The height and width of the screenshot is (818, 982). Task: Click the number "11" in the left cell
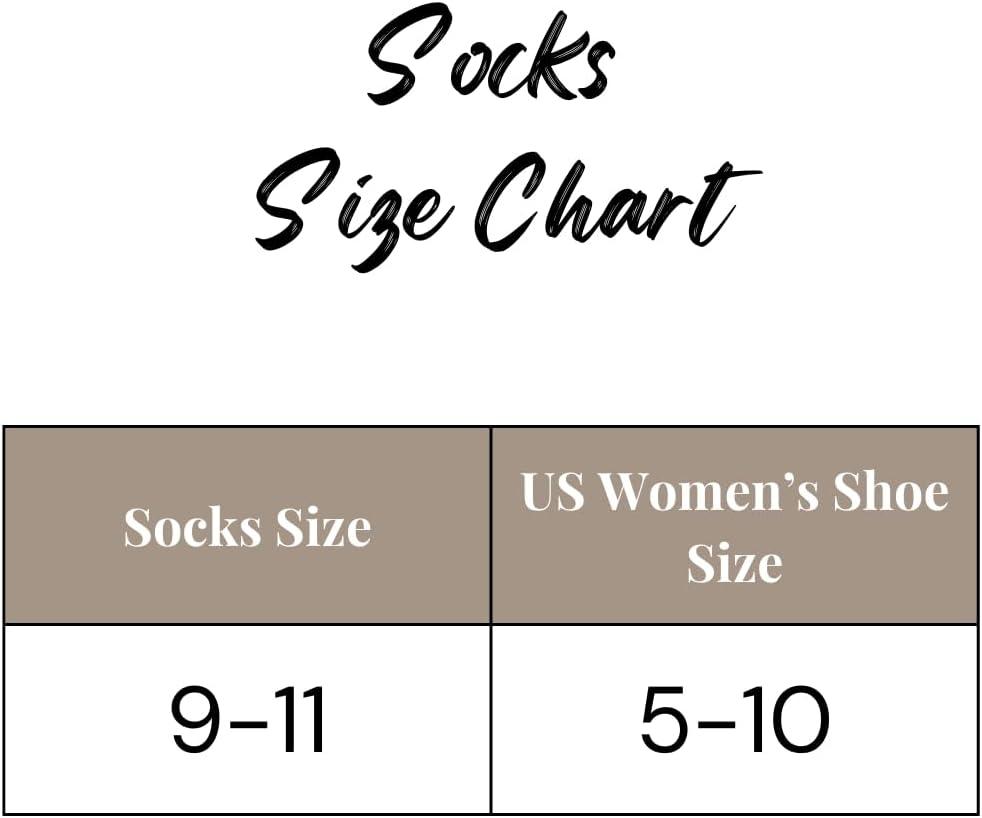300,720
